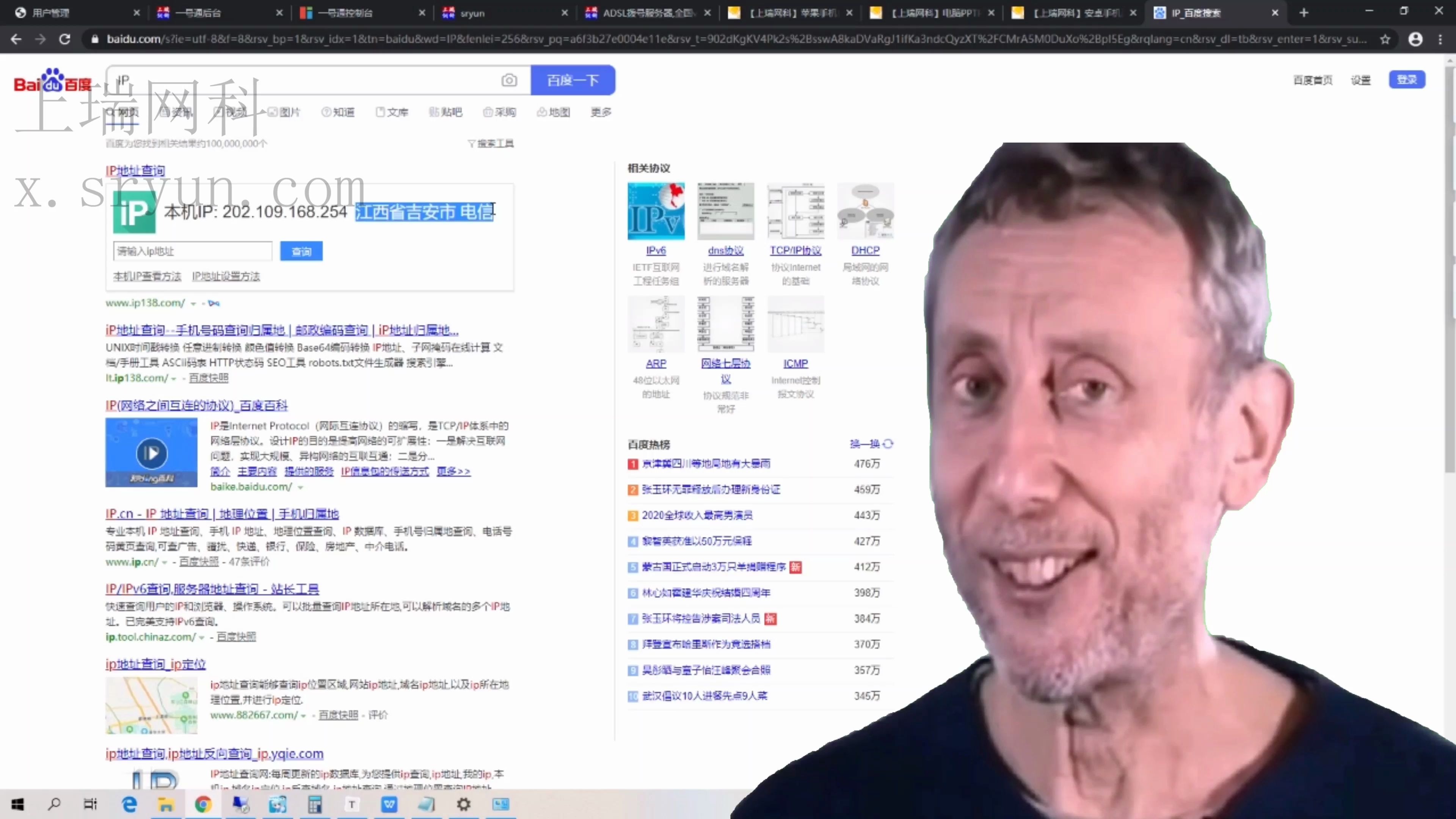Viewport: 1456px width, 819px height.
Task: Select the 采购 search category
Action: 500,112
